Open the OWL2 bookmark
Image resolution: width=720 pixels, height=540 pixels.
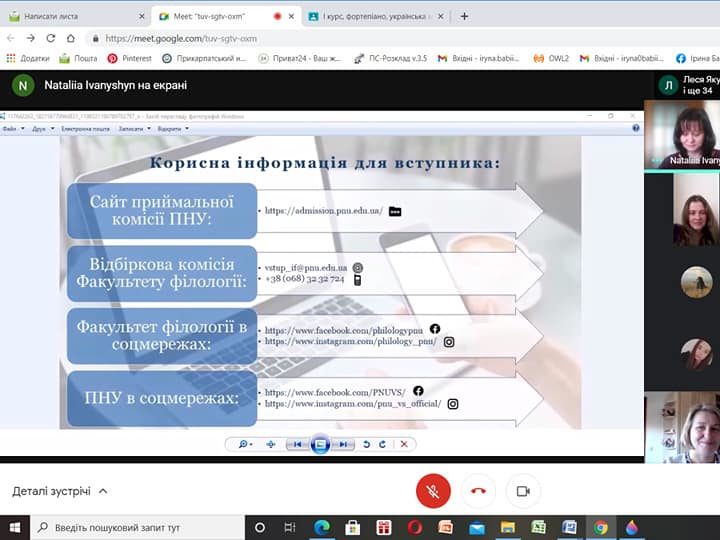point(553,58)
